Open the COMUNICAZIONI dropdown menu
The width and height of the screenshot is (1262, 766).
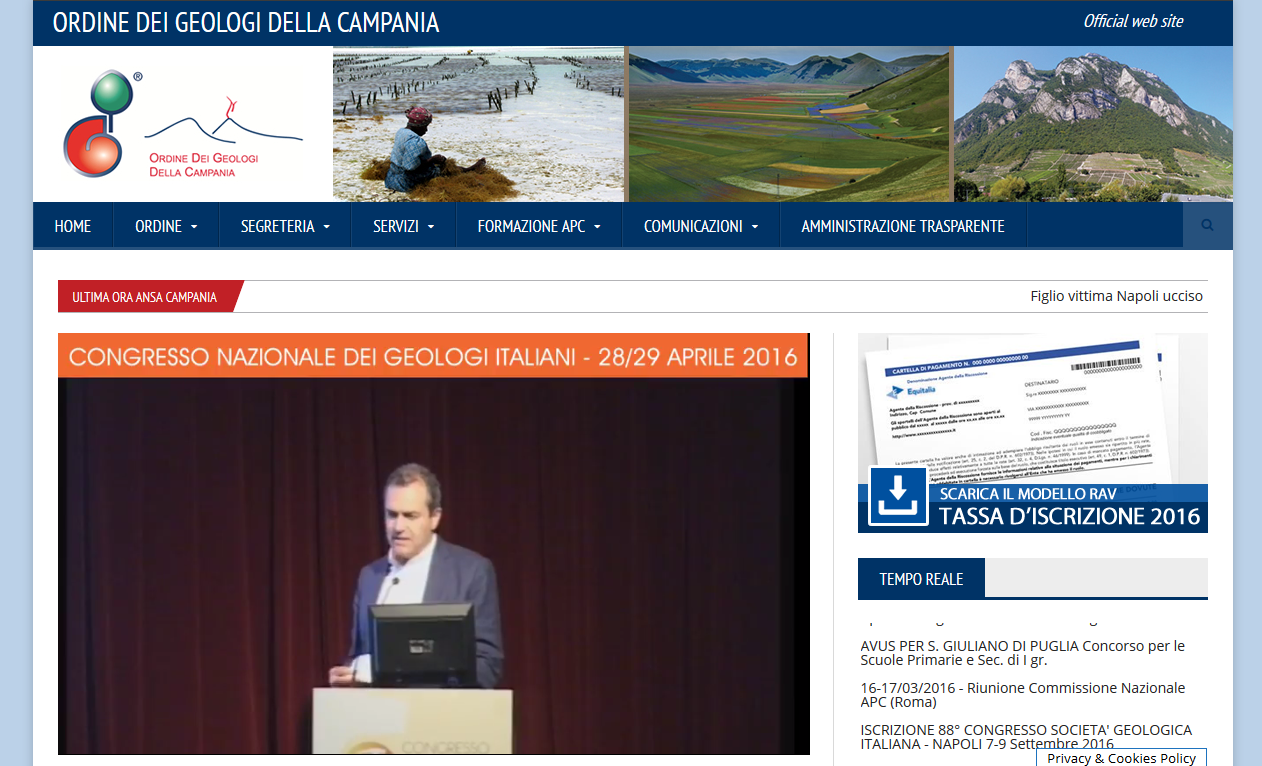point(700,226)
